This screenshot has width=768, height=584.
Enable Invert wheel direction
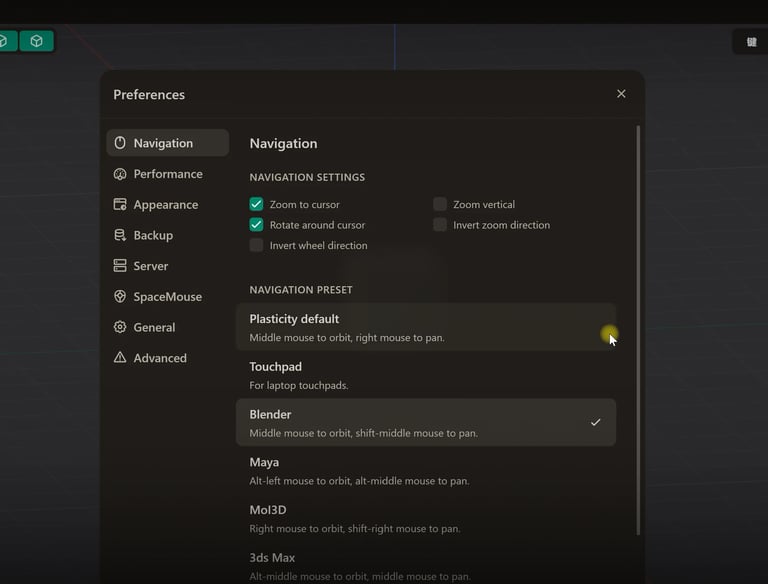(x=256, y=245)
